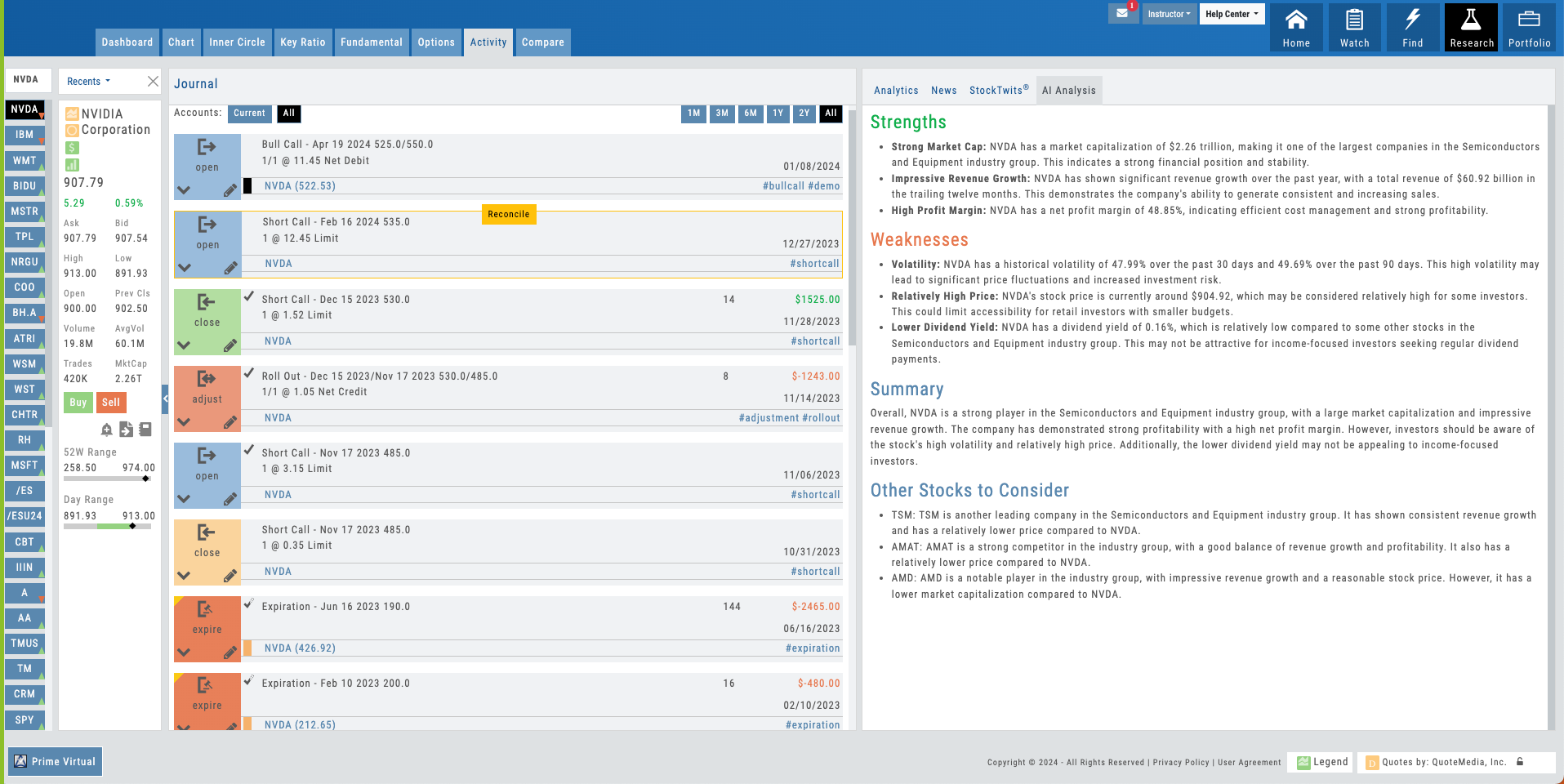
Task: Go to the Home section
Action: pyautogui.click(x=1296, y=28)
